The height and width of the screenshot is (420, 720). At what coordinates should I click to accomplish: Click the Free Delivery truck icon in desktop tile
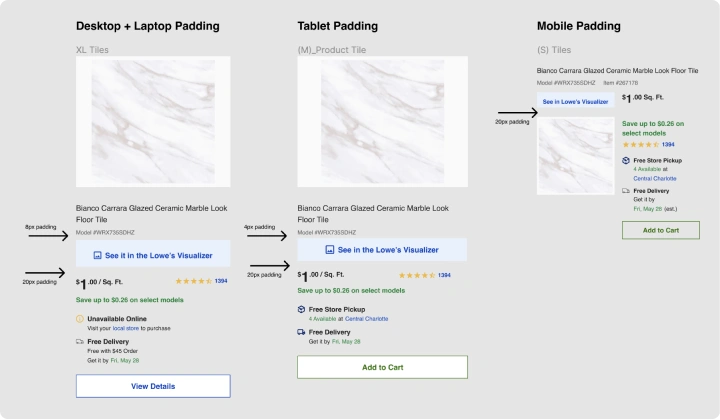(80, 341)
